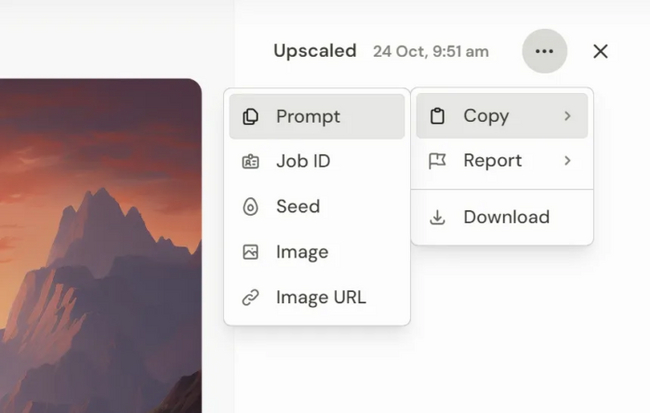Click the Report flag icon

[437, 161]
